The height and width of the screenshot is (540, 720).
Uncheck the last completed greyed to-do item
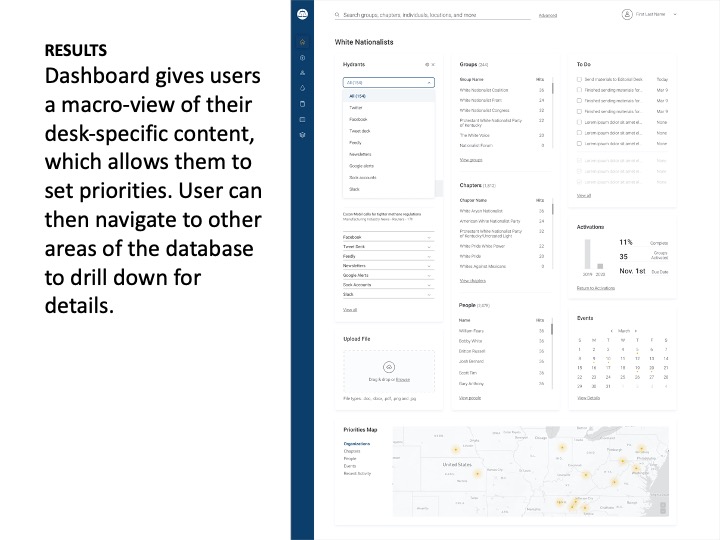pos(579,182)
